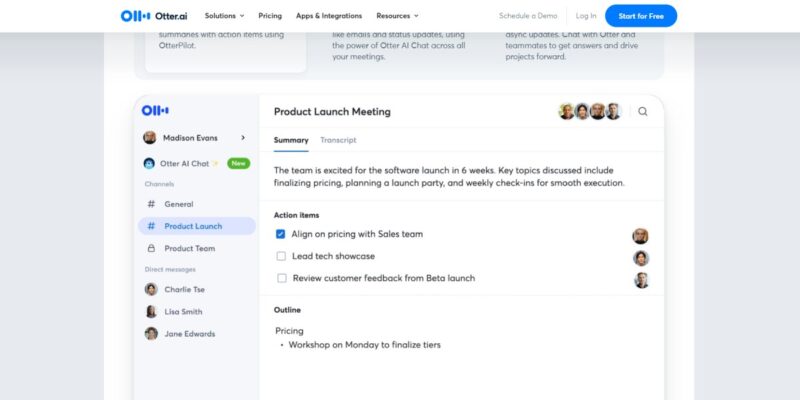The height and width of the screenshot is (400, 800).
Task: Expand the chevron next to Madison Evans
Action: click(243, 138)
